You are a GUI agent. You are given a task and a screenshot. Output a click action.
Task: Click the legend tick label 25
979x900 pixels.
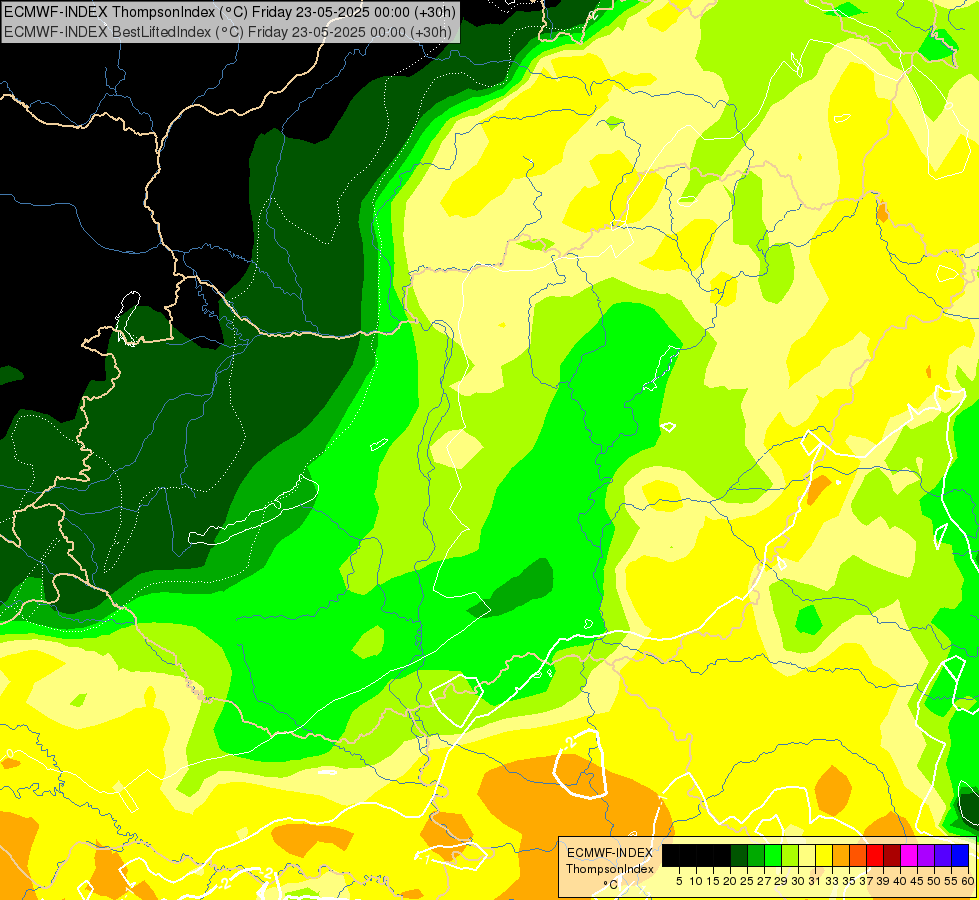click(x=747, y=881)
